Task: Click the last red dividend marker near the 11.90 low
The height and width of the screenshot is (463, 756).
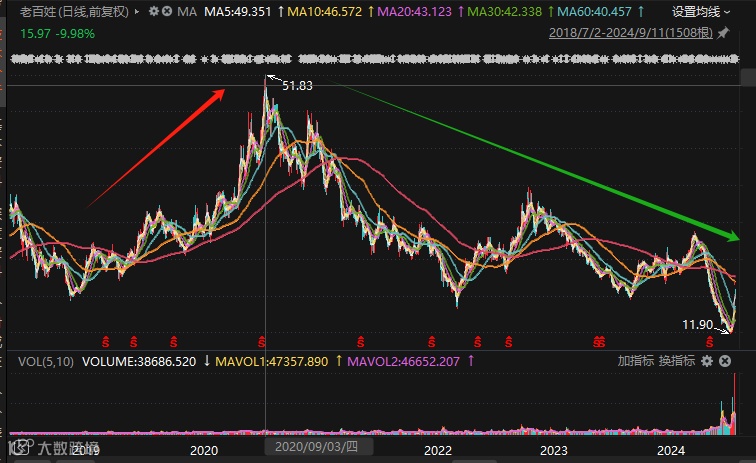Action: click(709, 342)
